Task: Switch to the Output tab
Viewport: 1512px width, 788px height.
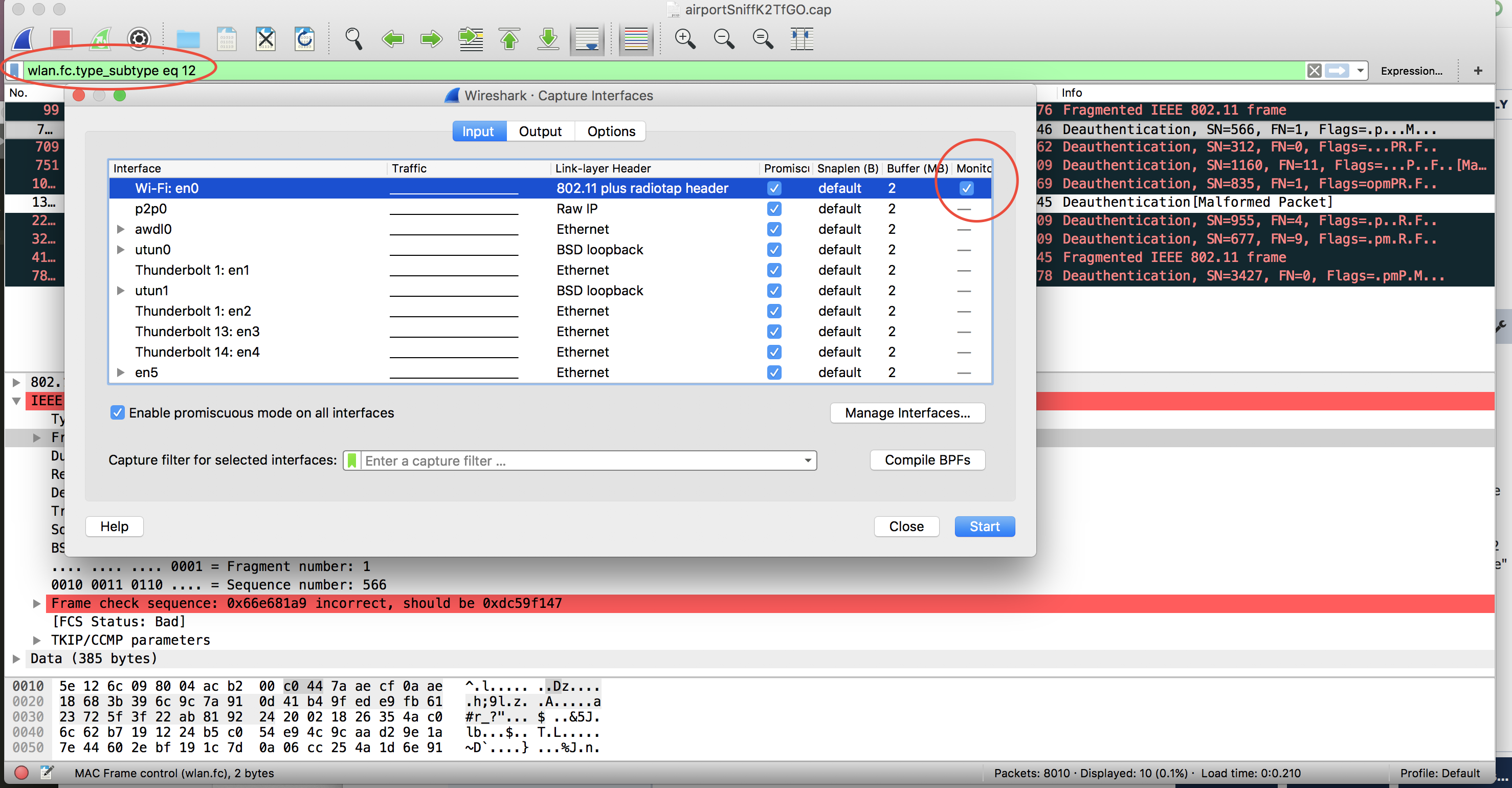Action: [540, 131]
